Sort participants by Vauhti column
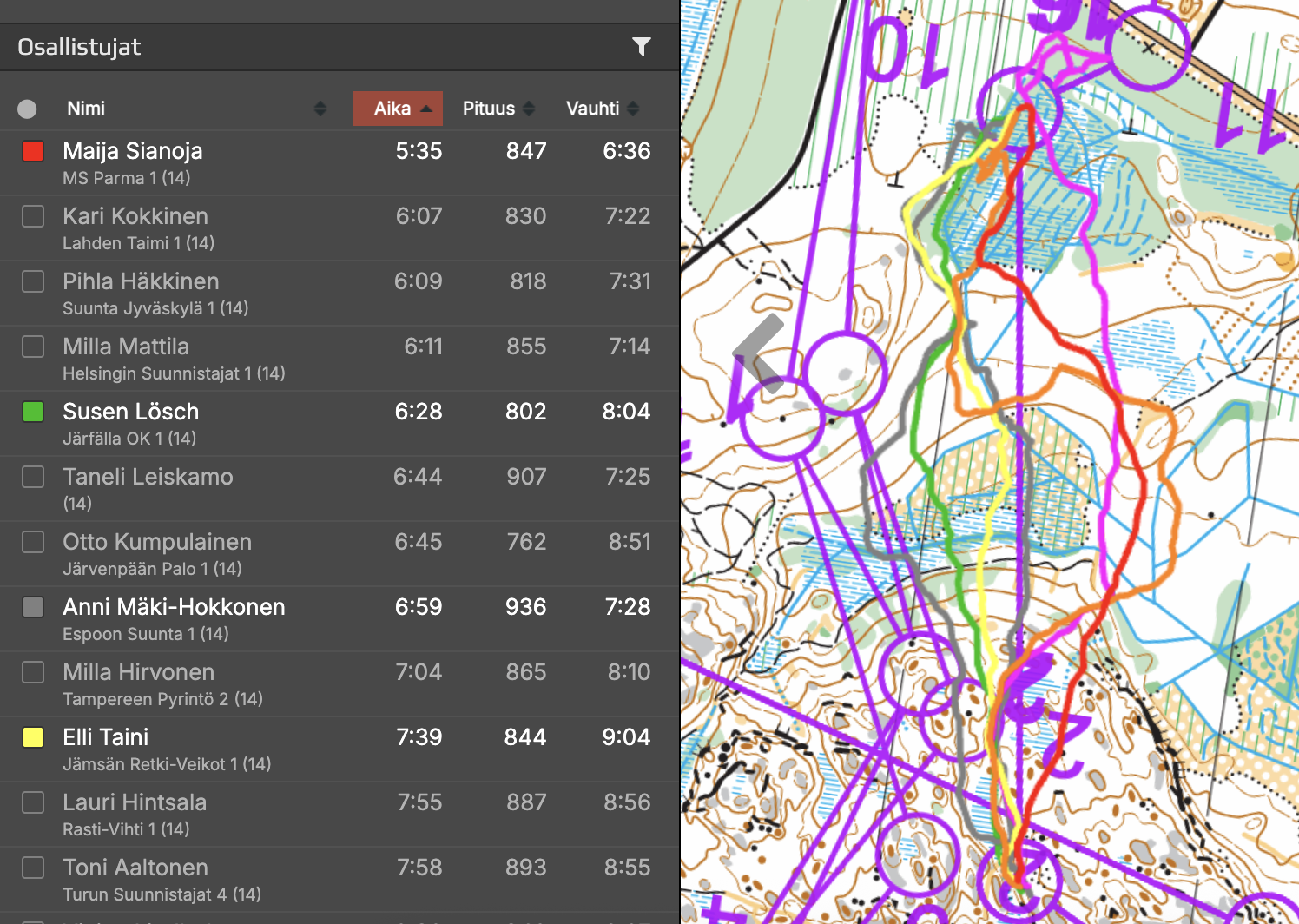 point(592,109)
